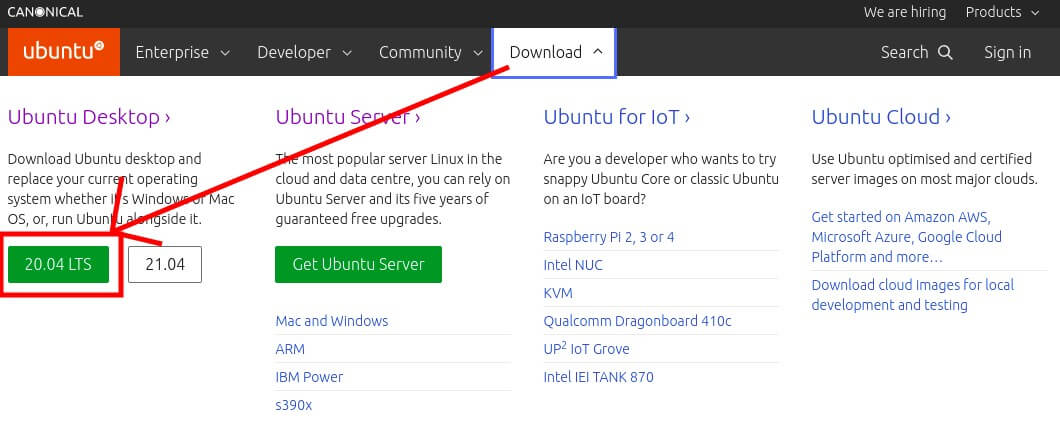Open the Mac and Windows link

pos(332,320)
